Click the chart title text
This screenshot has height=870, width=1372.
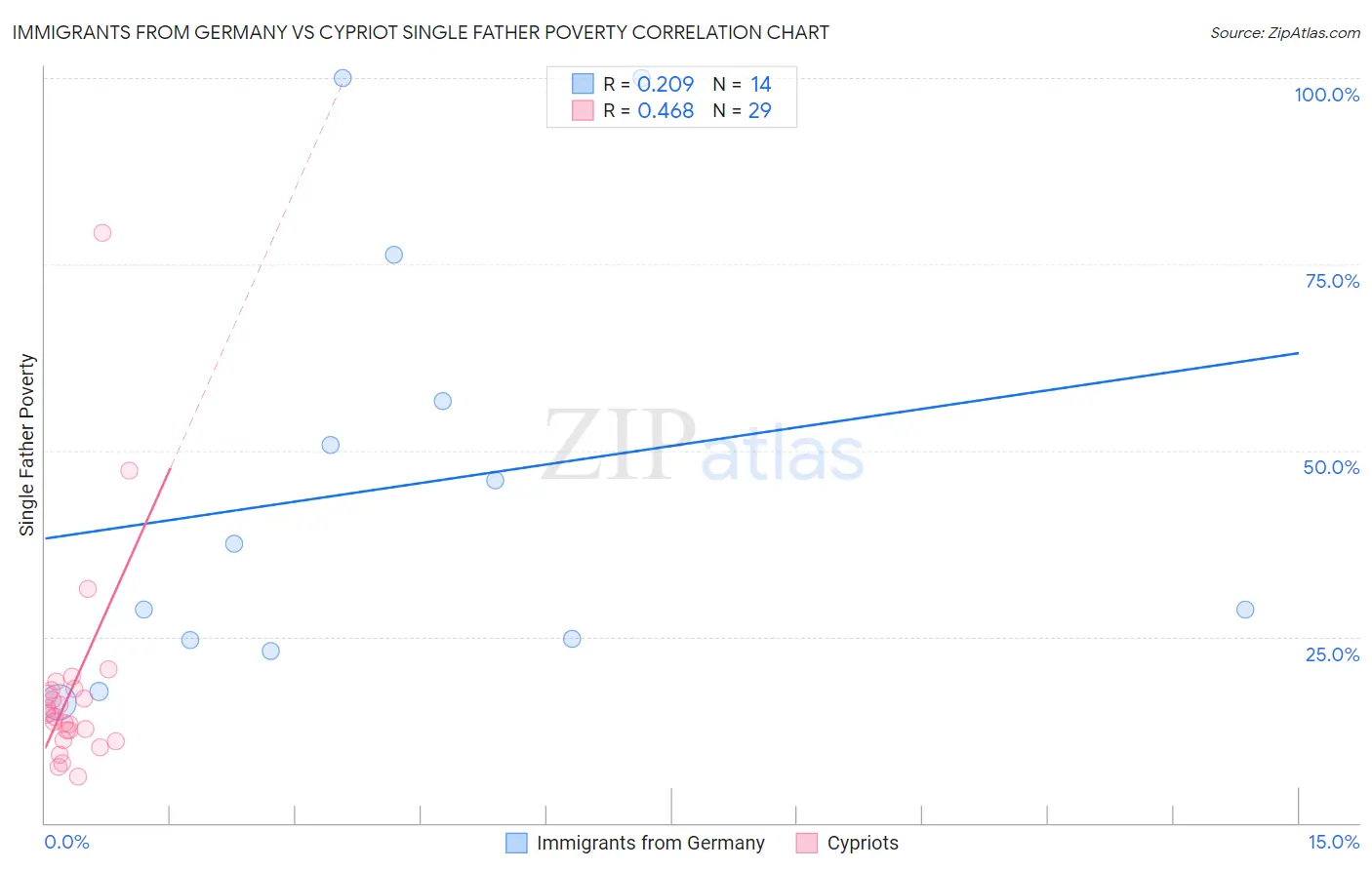[x=421, y=32]
